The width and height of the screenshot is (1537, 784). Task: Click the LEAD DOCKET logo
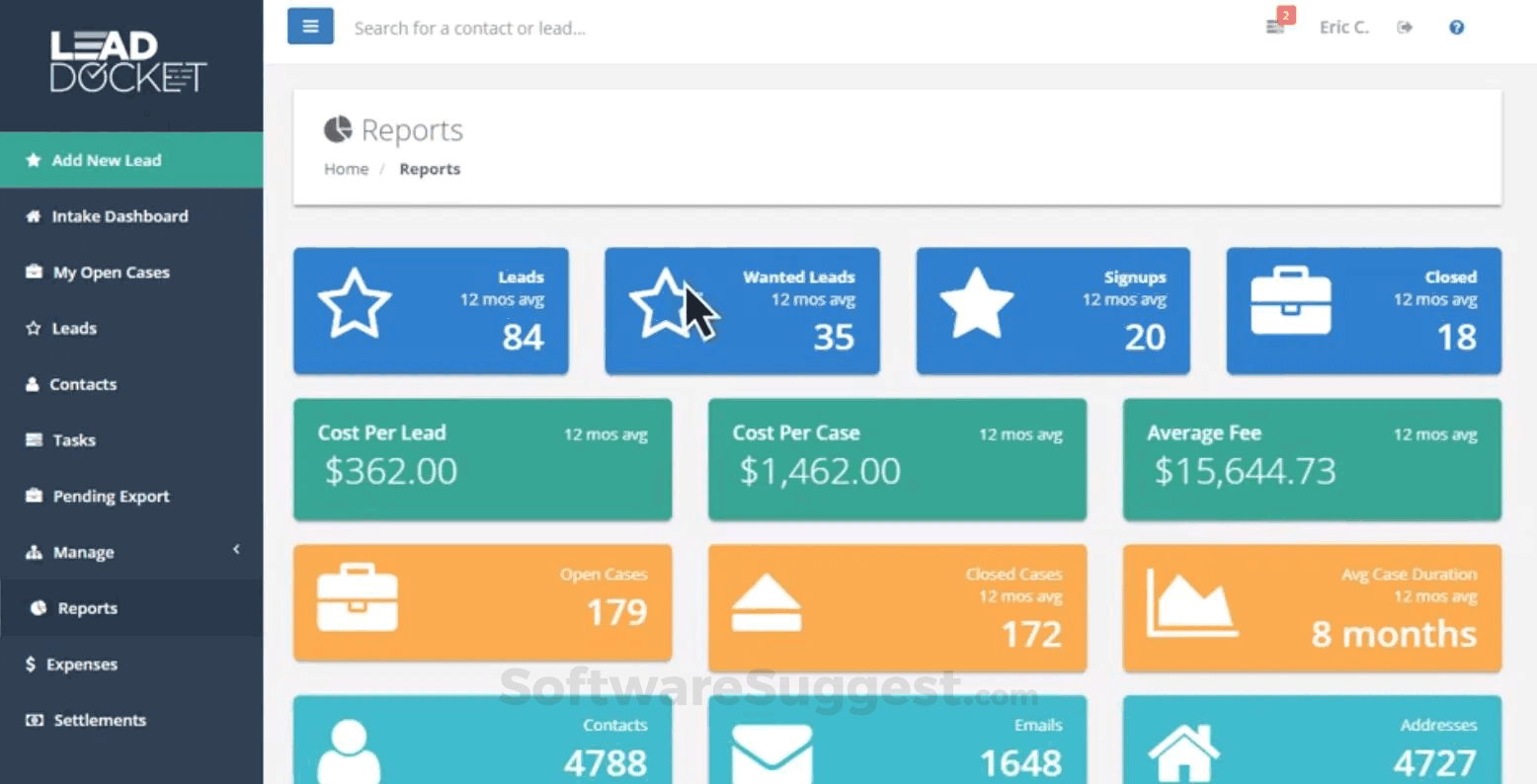pyautogui.click(x=128, y=62)
